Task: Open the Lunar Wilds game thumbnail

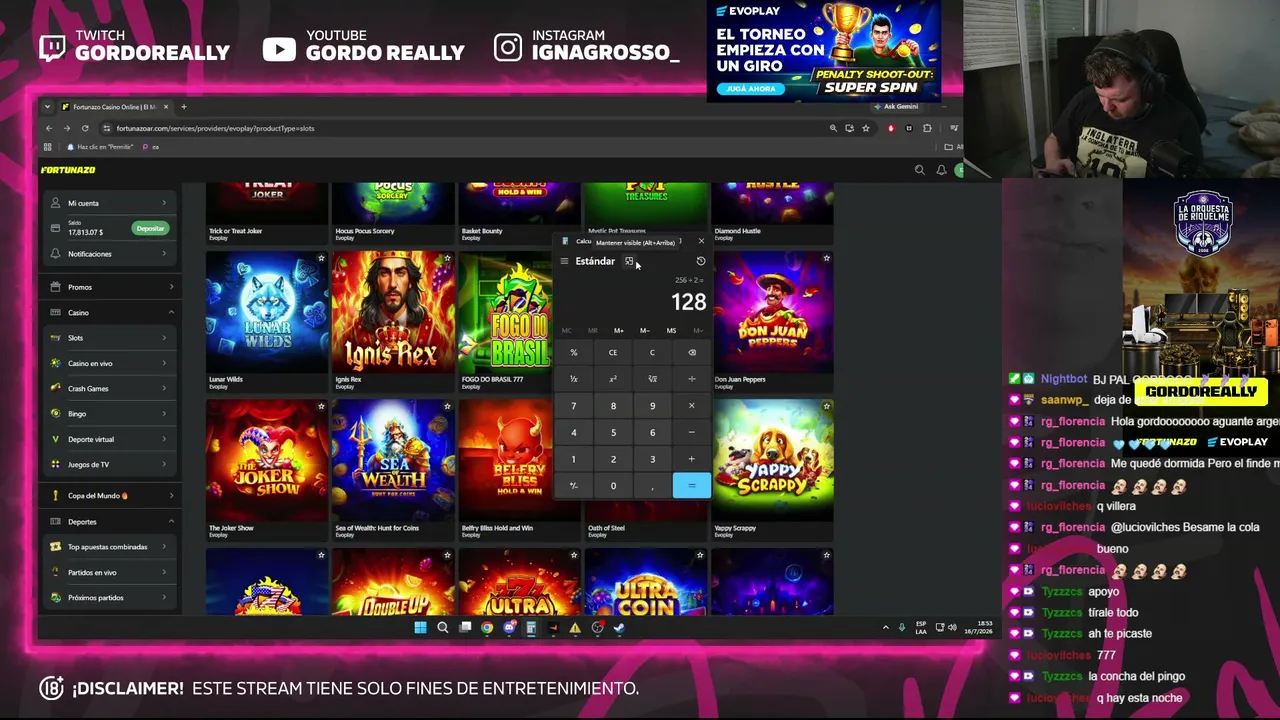Action: pyautogui.click(x=267, y=312)
